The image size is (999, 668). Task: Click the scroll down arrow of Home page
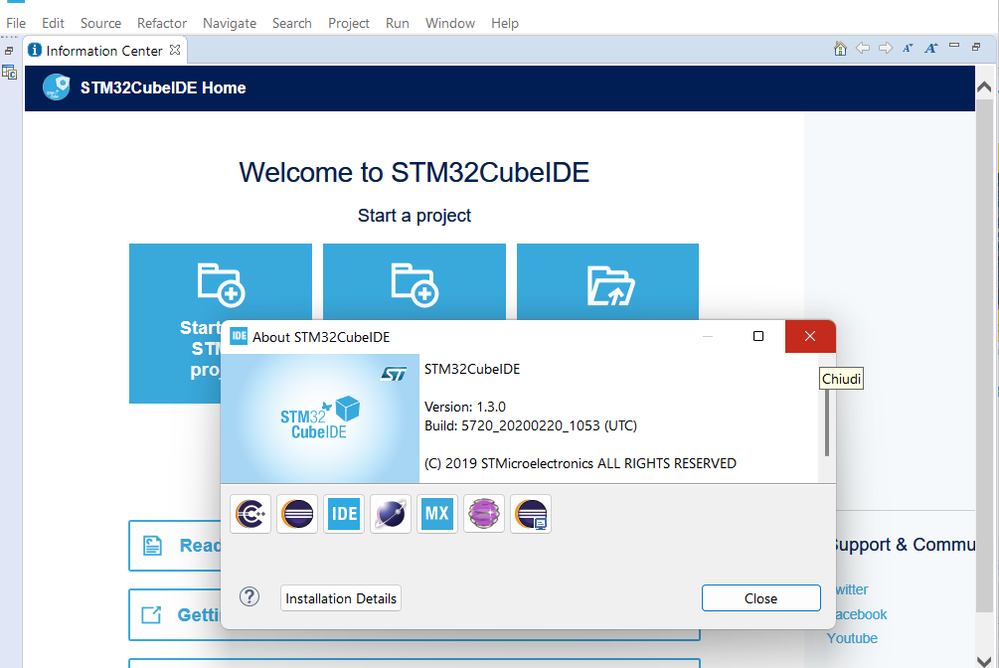(x=984, y=660)
